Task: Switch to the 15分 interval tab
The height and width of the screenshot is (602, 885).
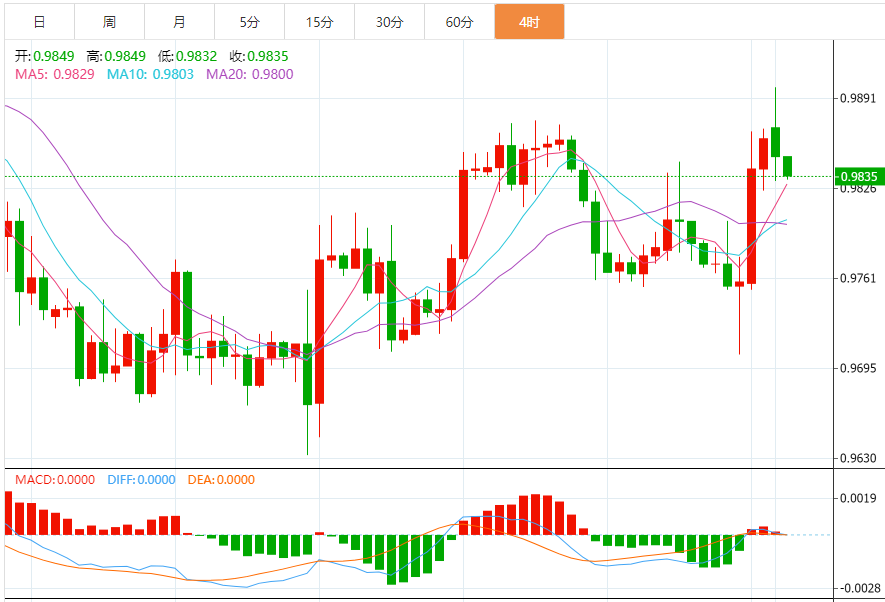Action: [319, 22]
